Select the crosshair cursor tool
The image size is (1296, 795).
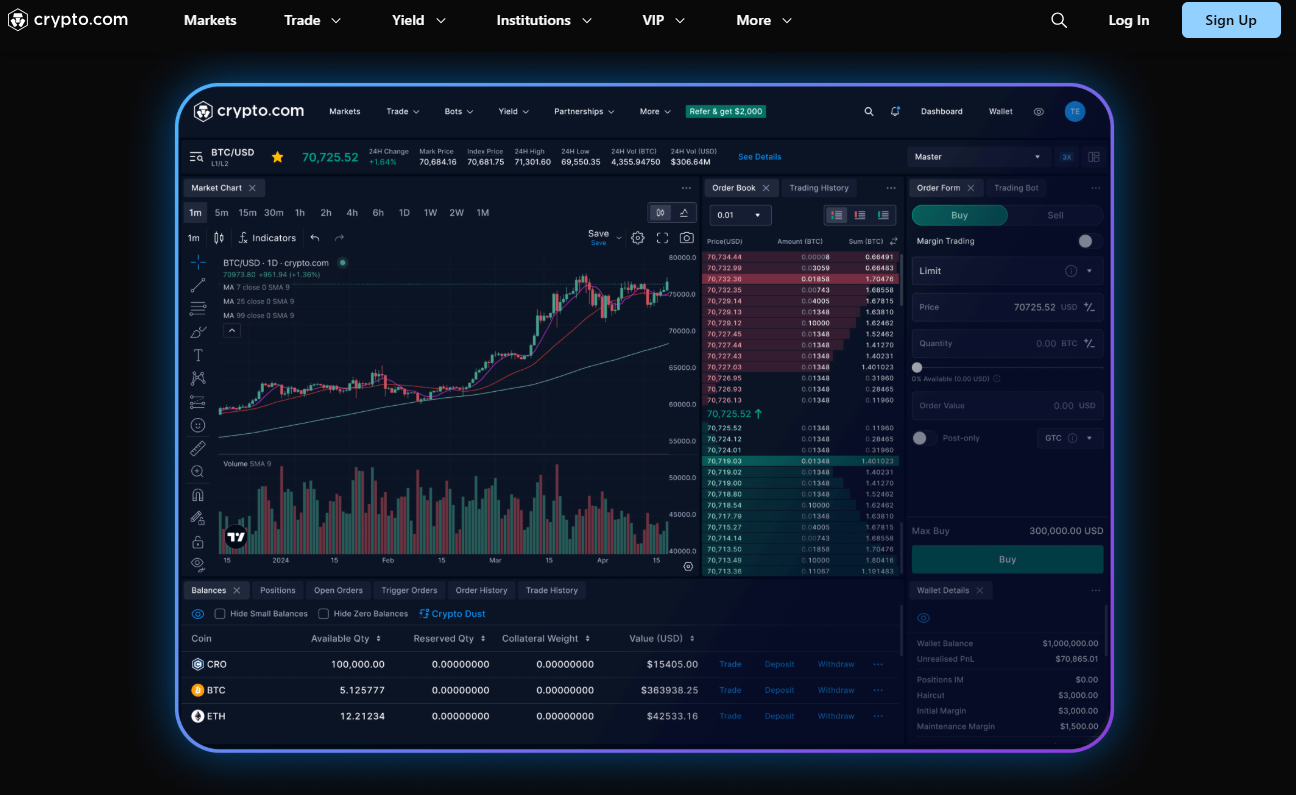[x=198, y=262]
